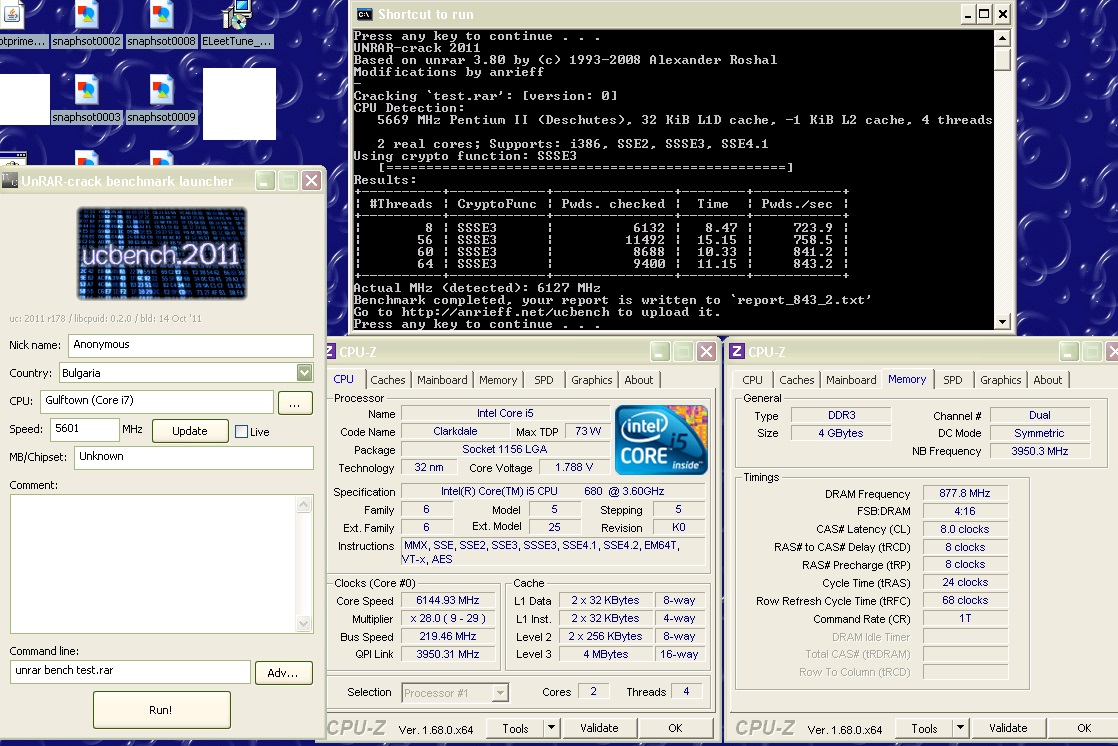Open the SPD tab in right CPU-Z window
1118x746 pixels.
point(953,380)
